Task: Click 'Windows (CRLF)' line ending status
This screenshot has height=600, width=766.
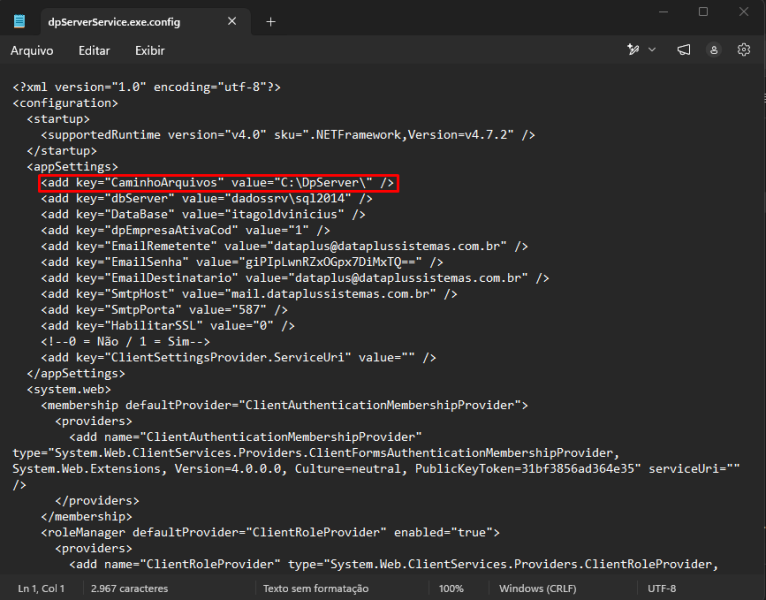Action: pos(537,588)
